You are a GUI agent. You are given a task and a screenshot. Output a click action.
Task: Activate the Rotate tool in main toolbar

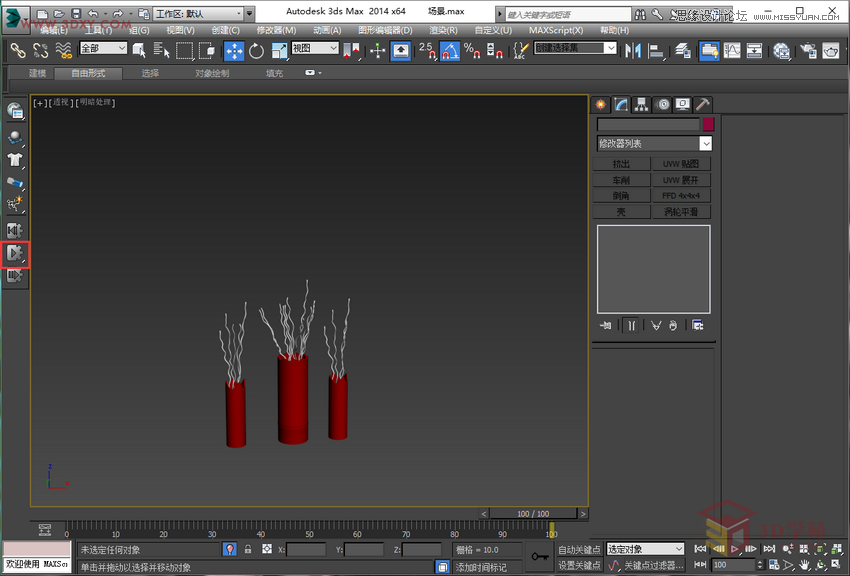pyautogui.click(x=257, y=51)
